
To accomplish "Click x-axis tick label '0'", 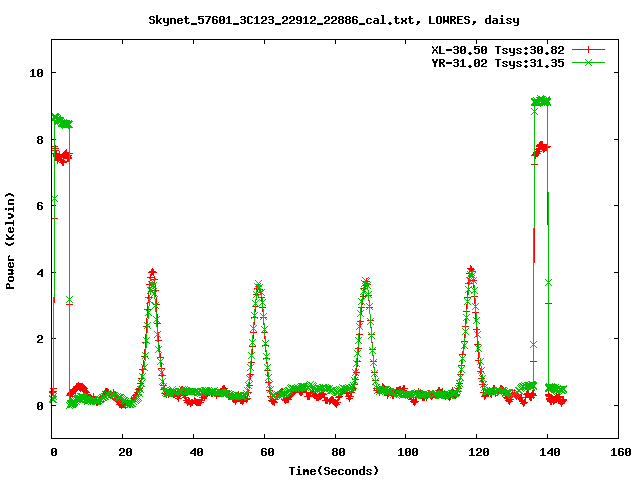I will coord(54,452).
